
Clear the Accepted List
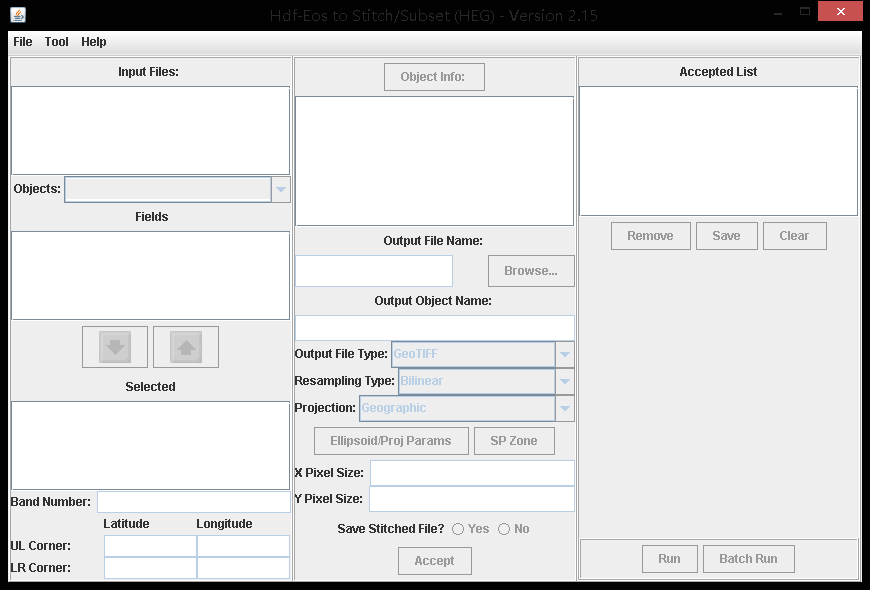795,236
